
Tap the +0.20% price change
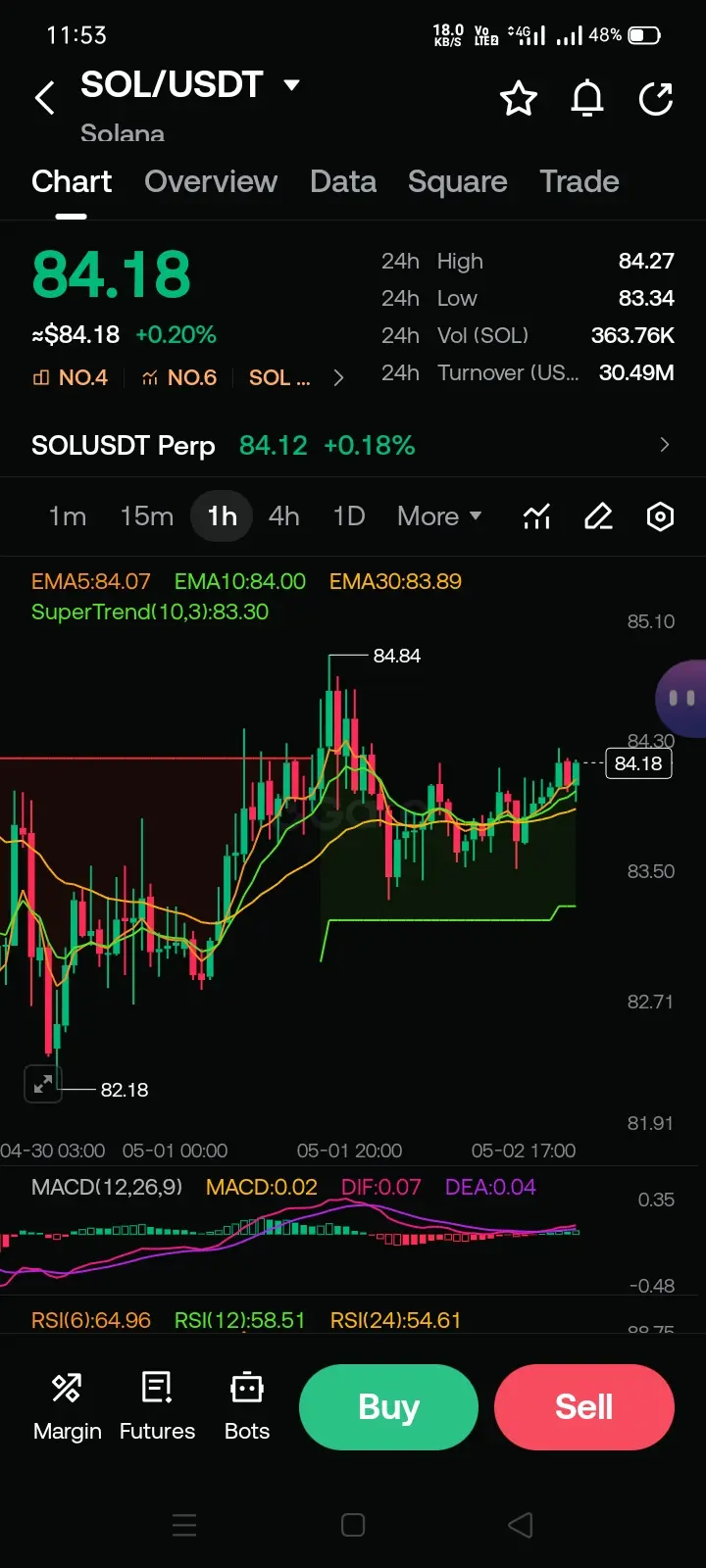[176, 335]
